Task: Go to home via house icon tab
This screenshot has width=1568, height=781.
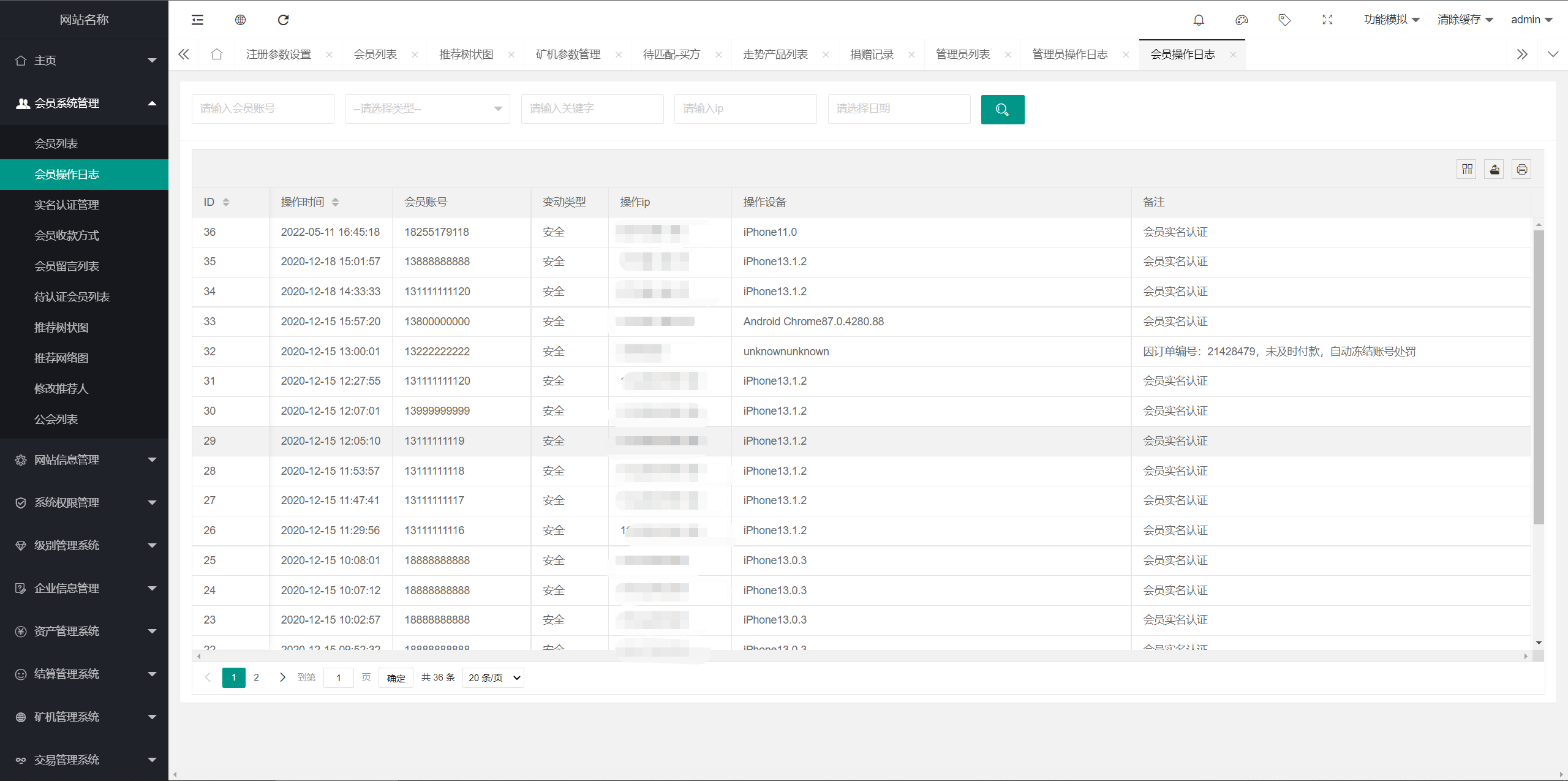Action: 217,54
